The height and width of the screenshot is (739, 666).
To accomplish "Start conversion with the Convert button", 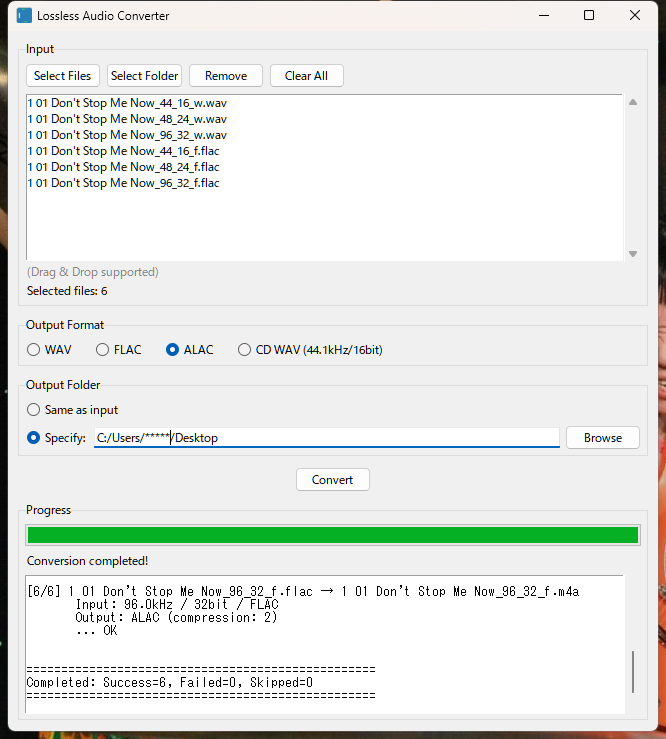I will pos(333,480).
